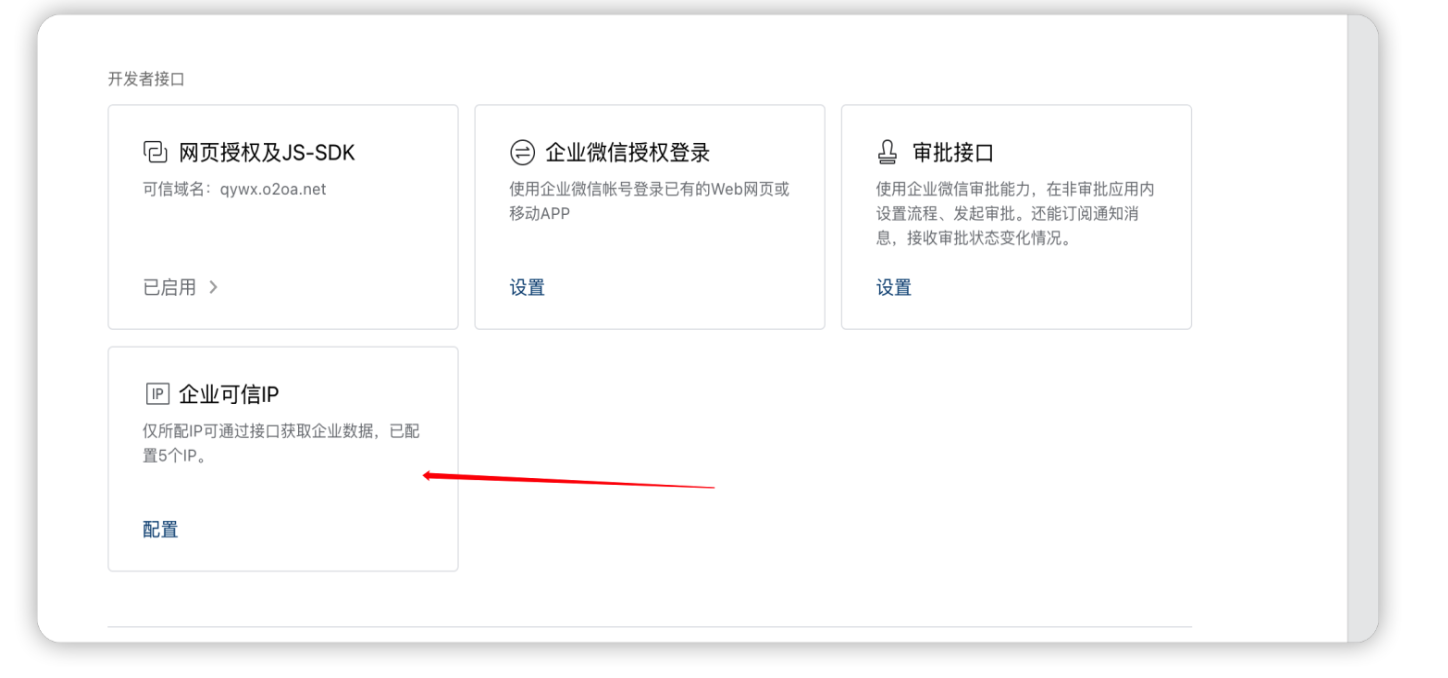Click the 开发者接口 section heading

(146, 79)
